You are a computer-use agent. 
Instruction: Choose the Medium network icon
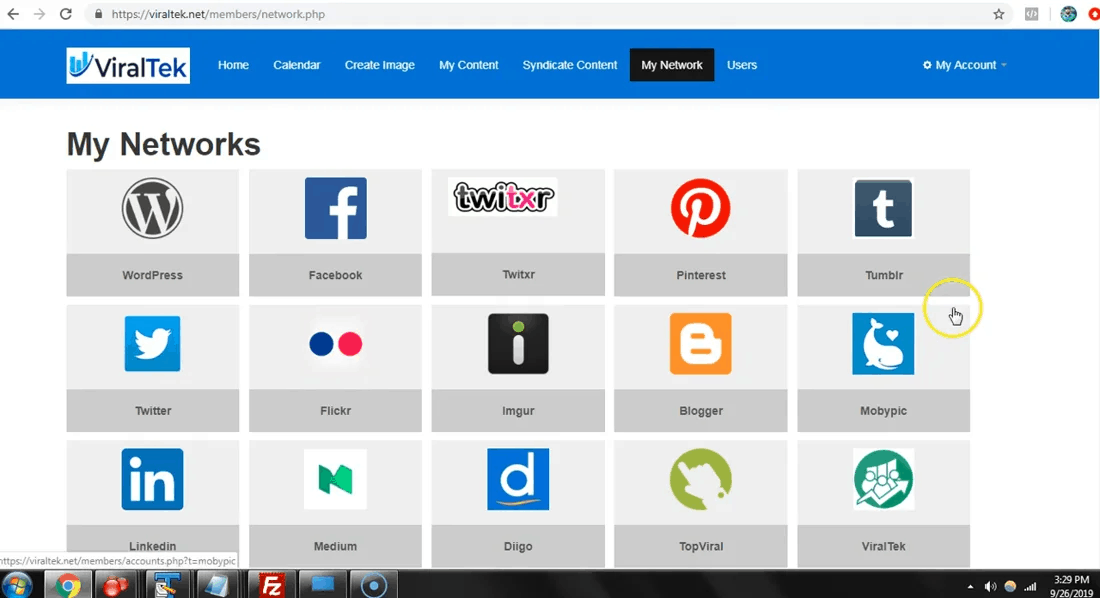(335, 479)
